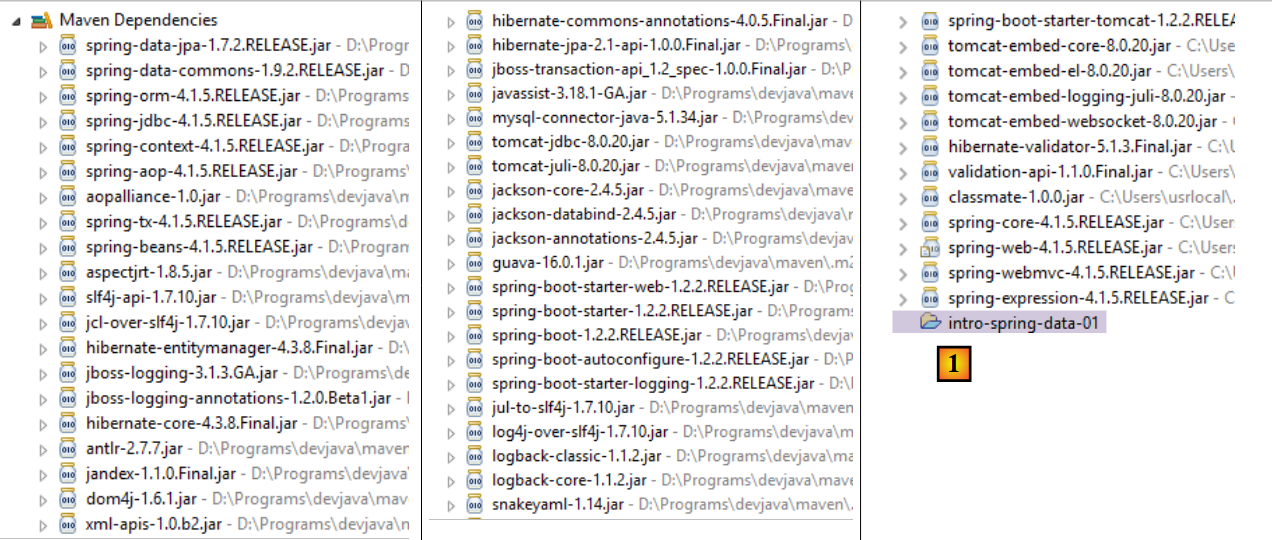This screenshot has height=540, width=1272.
Task: Click the mysql-connector-java-5.1.34.jar jar icon
Action: point(474,117)
